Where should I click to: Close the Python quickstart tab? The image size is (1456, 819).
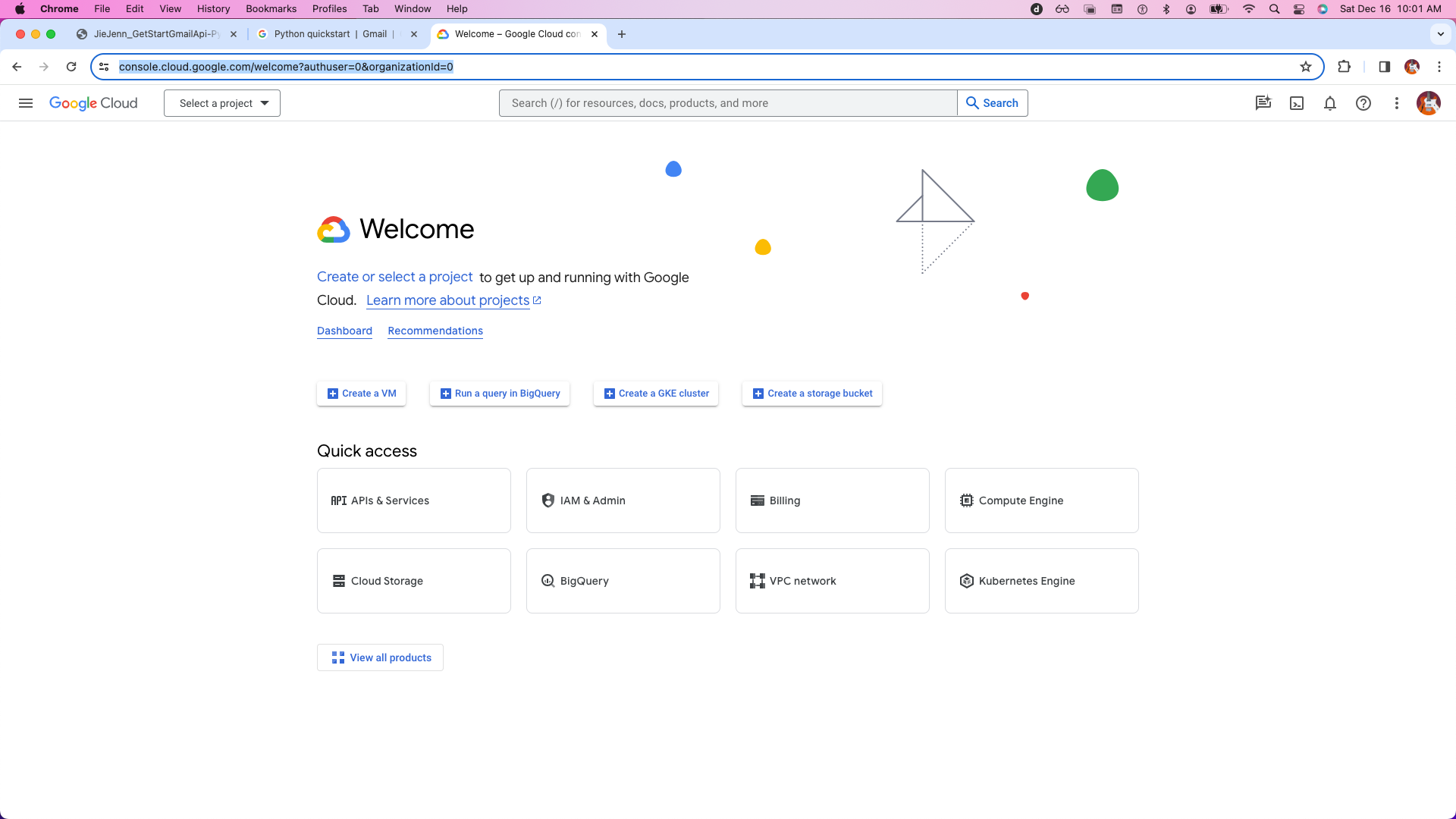414,34
